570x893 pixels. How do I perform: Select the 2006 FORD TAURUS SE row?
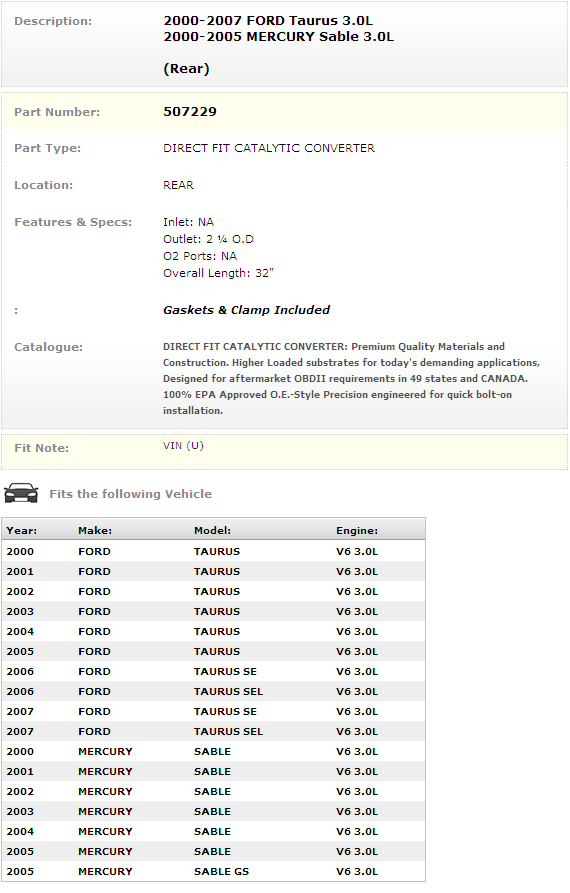pyautogui.click(x=214, y=671)
